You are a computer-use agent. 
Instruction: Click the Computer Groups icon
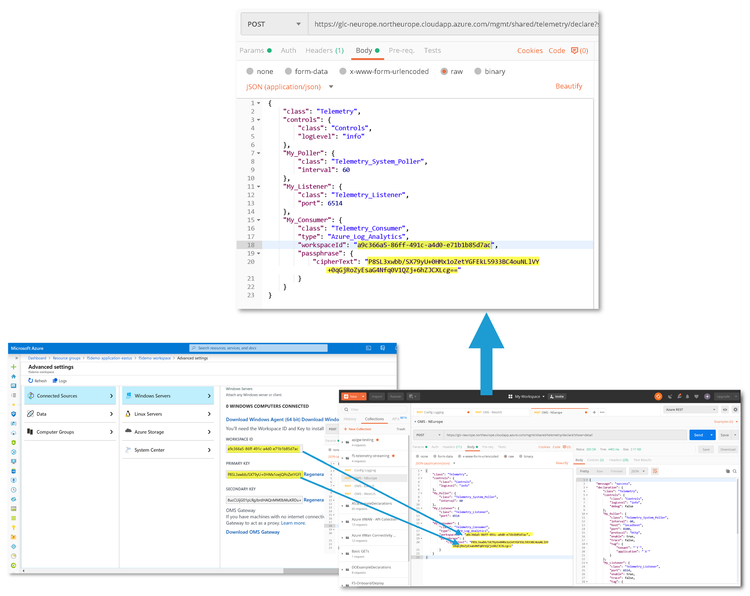tap(31, 431)
